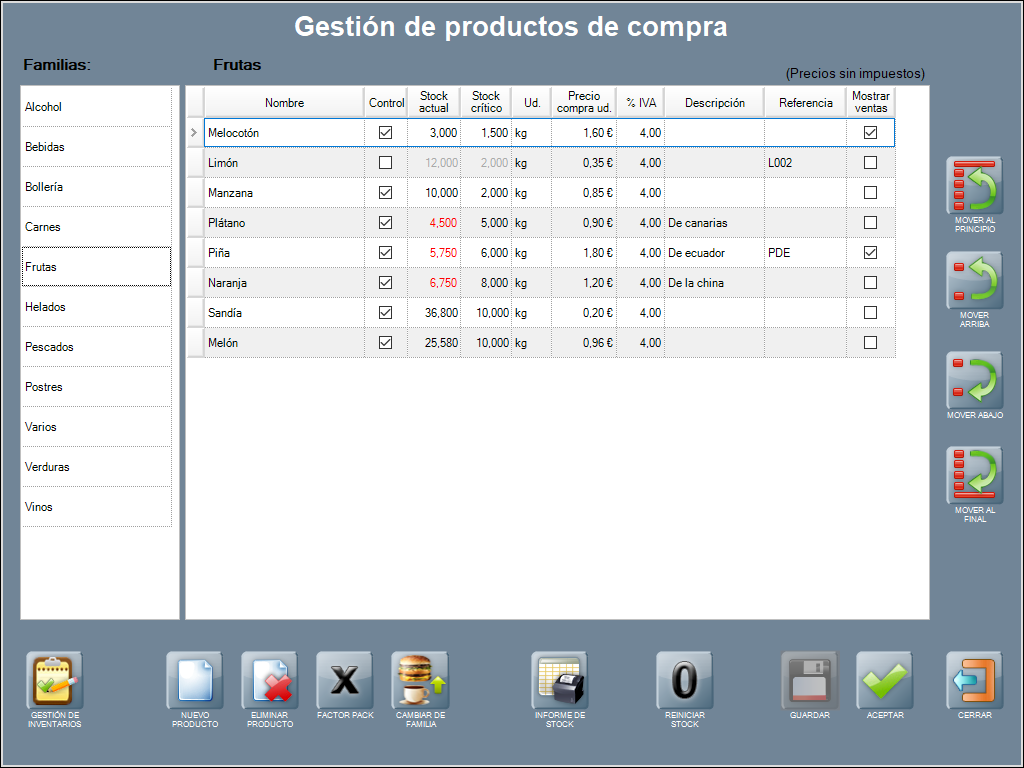Click the Reiniciar Stock icon
This screenshot has height=768, width=1024.
tap(684, 681)
